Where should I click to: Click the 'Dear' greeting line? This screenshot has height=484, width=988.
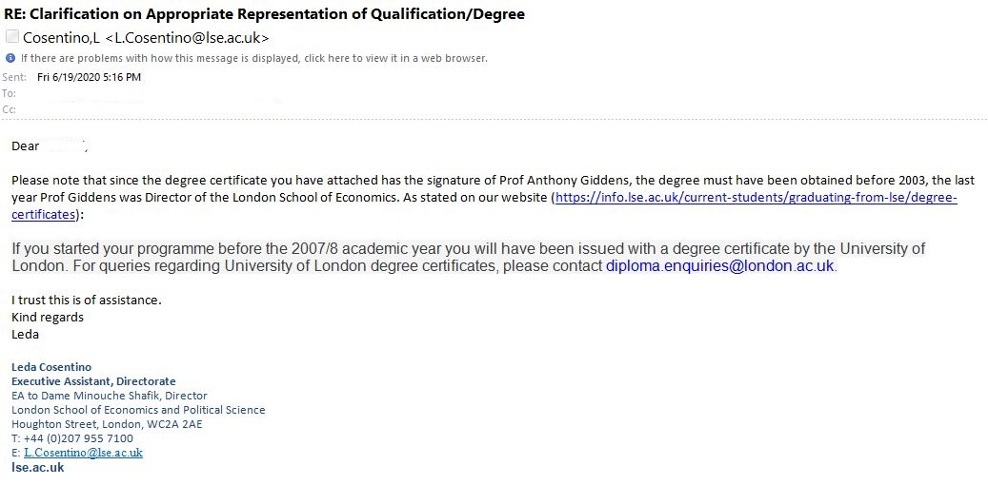26,146
